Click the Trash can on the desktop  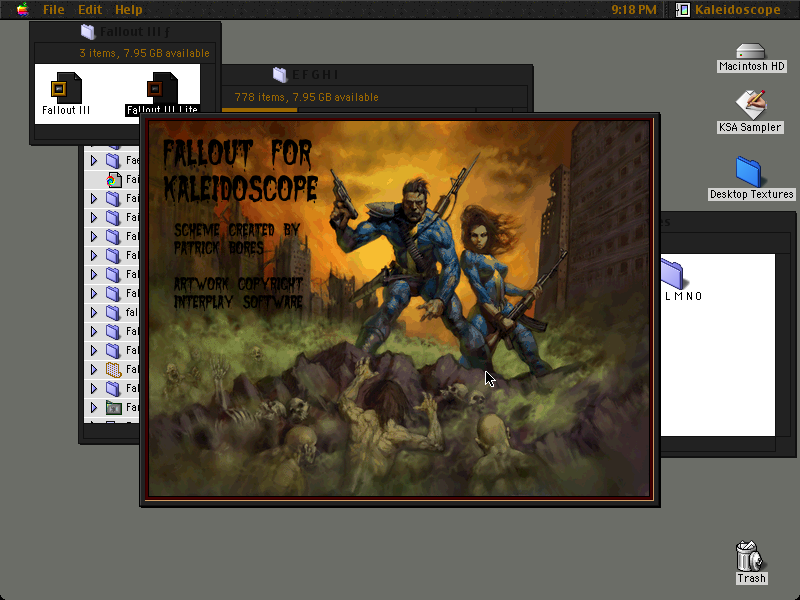click(750, 557)
